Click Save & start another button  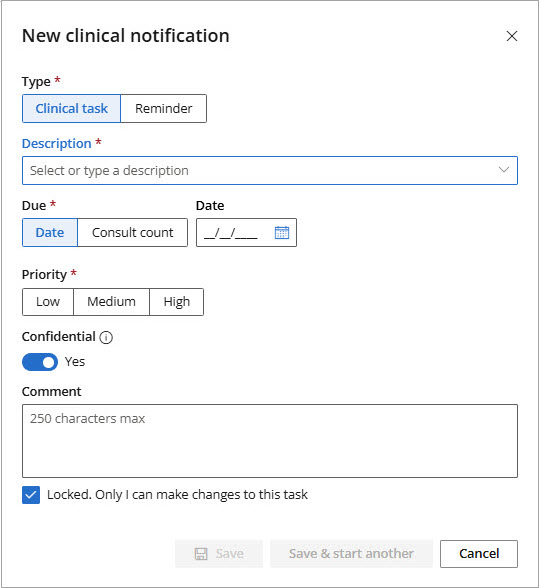[x=351, y=554]
